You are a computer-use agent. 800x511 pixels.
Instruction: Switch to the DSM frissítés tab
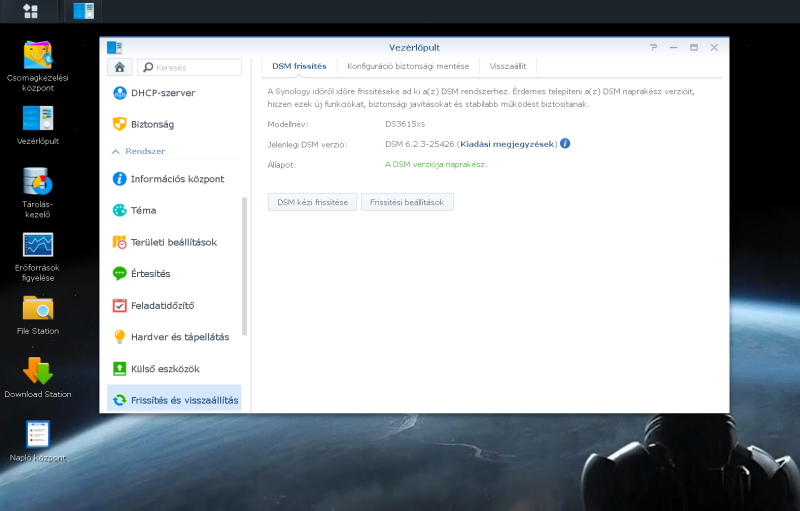point(299,66)
